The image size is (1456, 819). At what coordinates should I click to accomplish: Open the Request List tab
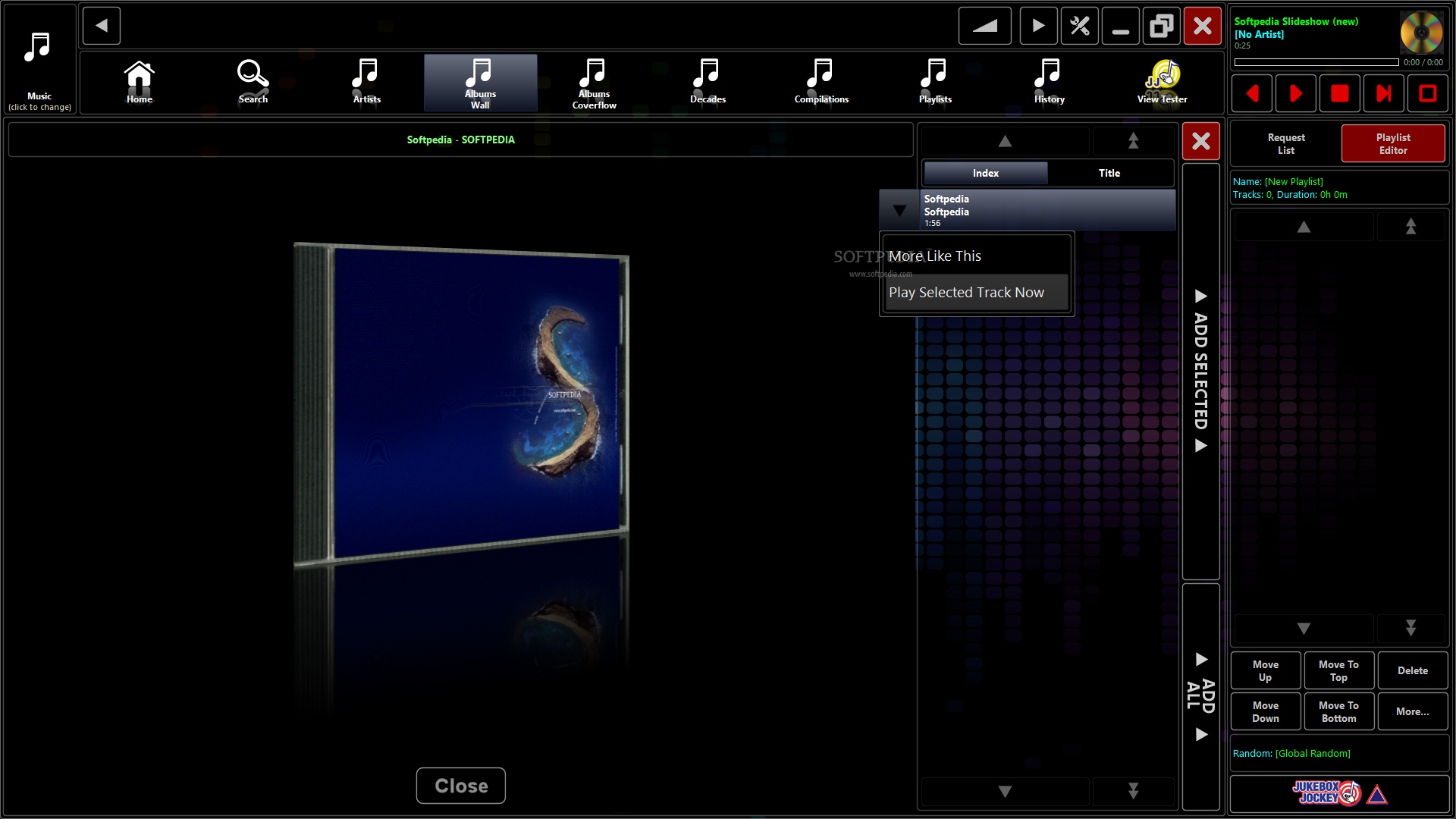coord(1286,144)
